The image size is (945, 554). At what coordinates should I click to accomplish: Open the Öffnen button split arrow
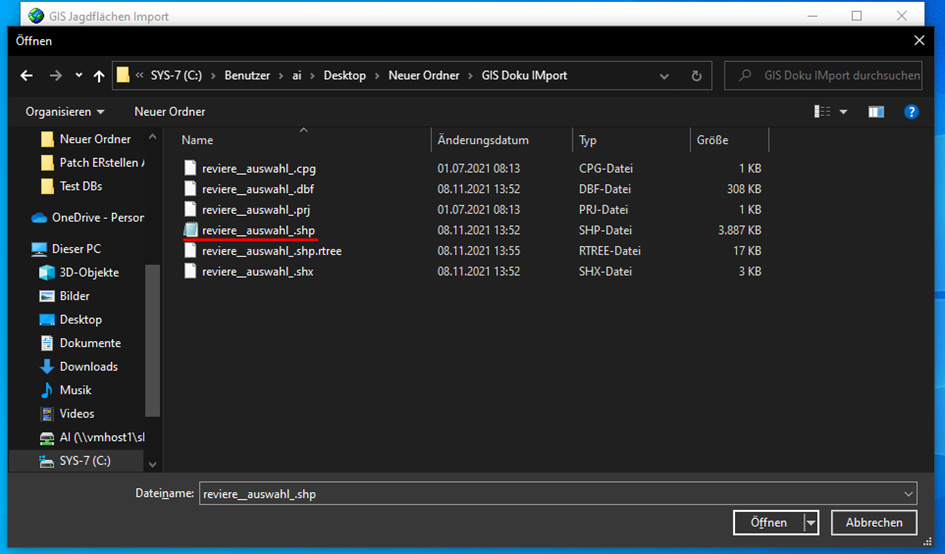(811, 523)
